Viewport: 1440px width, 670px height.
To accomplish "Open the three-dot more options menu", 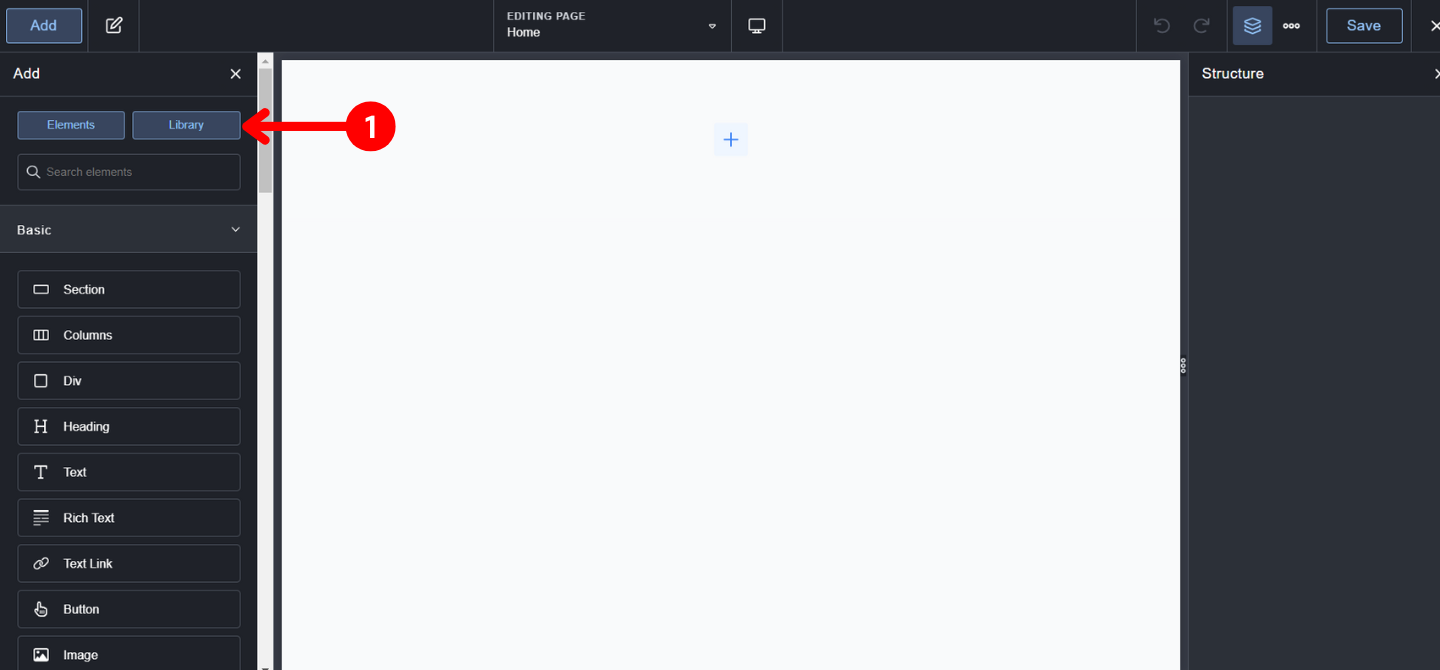I will [1292, 26].
